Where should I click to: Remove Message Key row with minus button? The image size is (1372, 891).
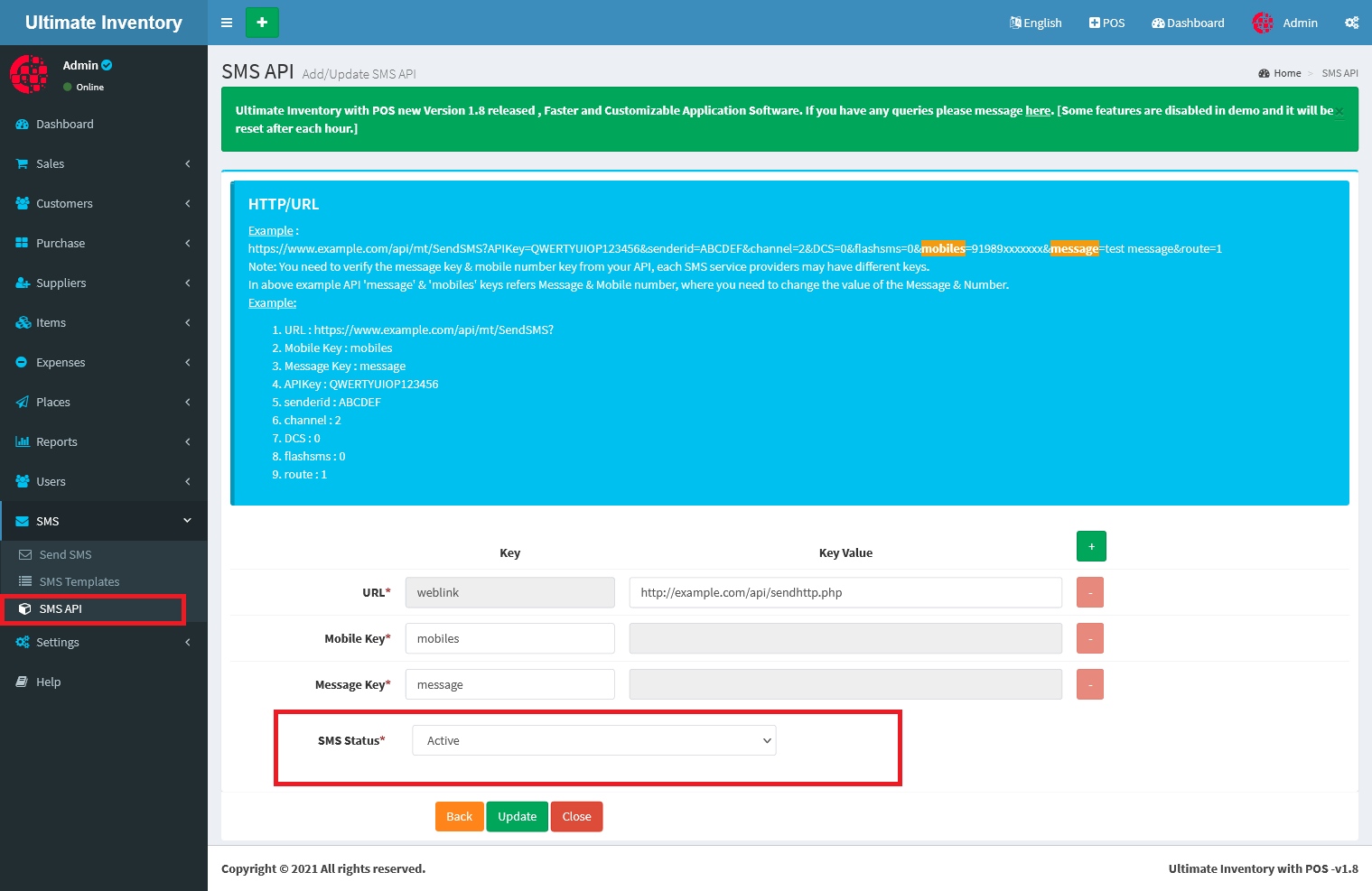coord(1090,685)
